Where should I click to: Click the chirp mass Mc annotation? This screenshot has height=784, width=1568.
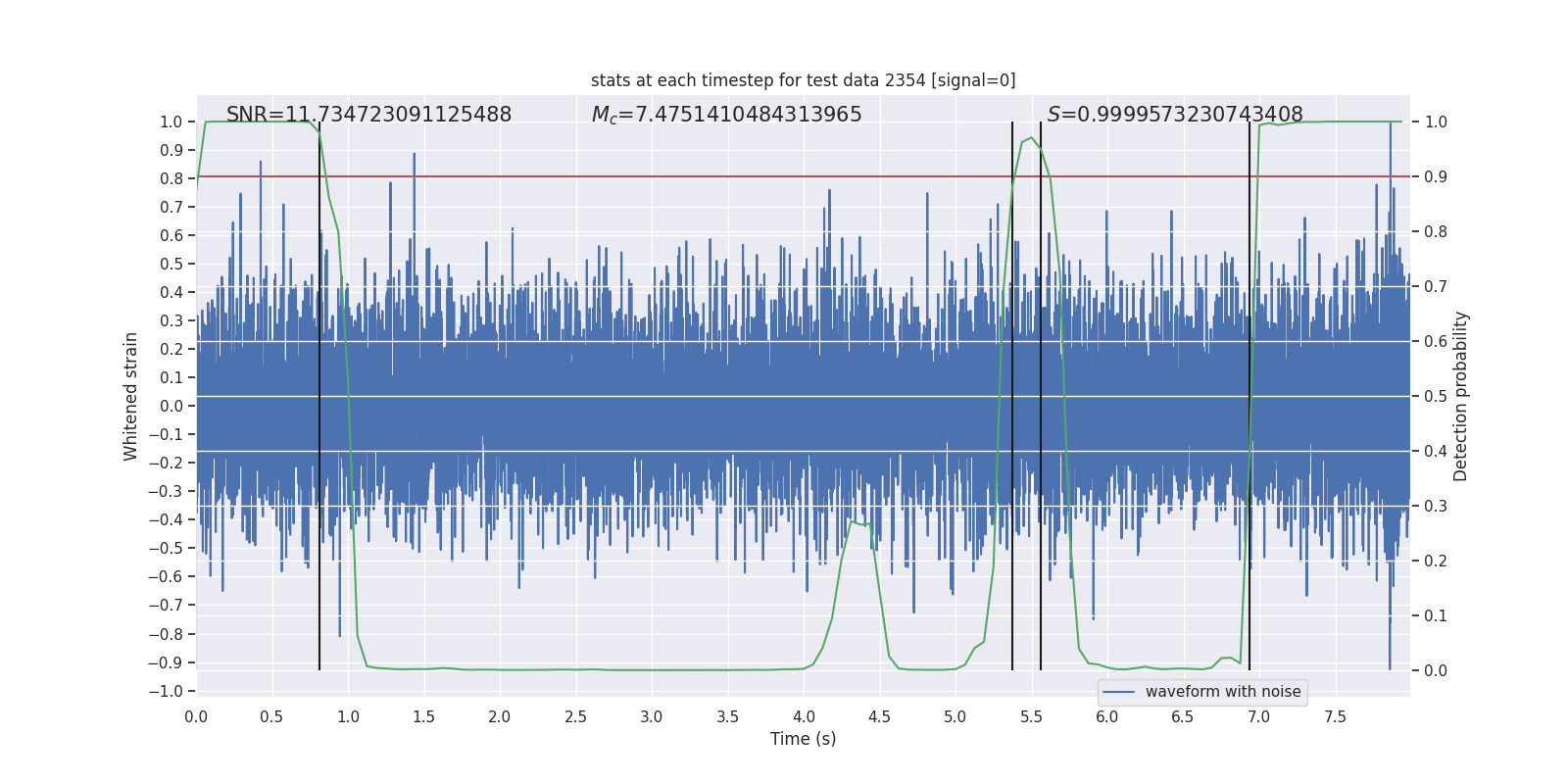tap(726, 115)
